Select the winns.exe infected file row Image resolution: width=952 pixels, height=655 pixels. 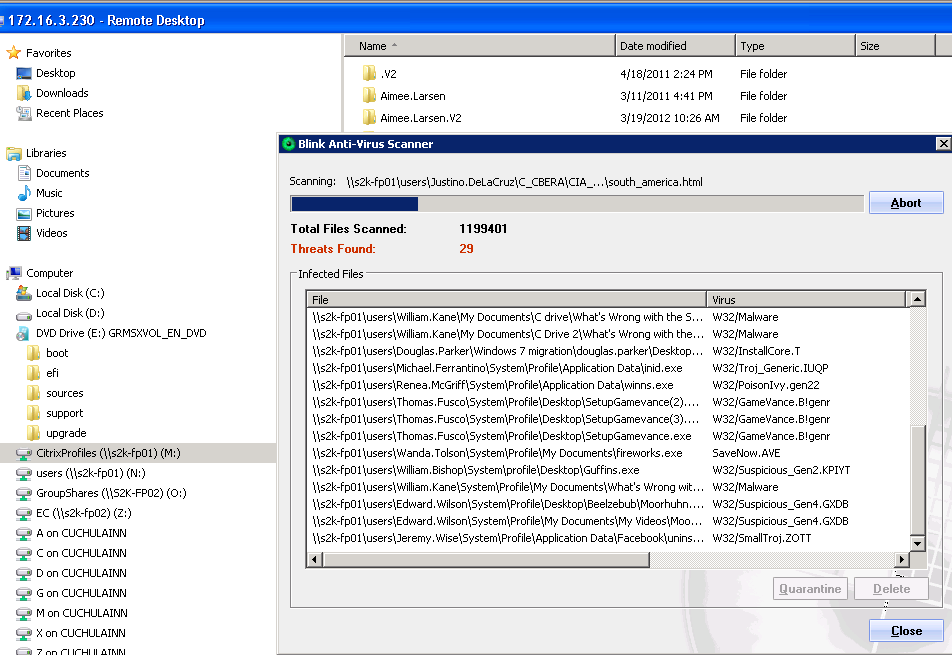[x=608, y=385]
